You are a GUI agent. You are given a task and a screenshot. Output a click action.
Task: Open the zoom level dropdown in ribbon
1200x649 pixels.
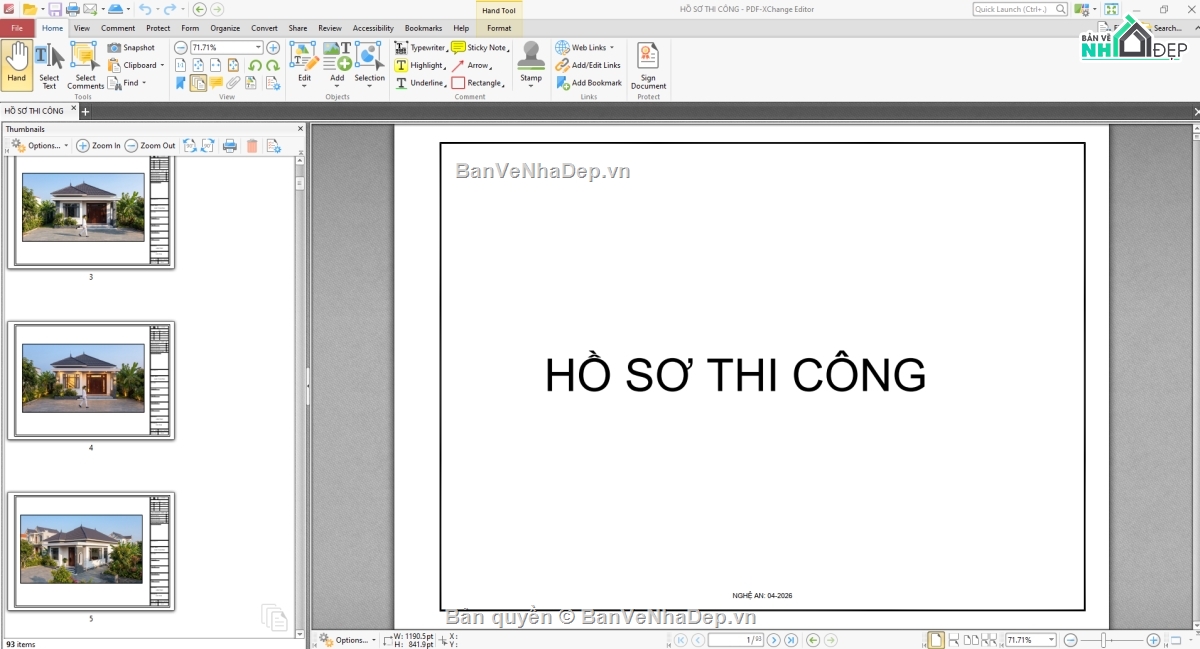[x=258, y=47]
